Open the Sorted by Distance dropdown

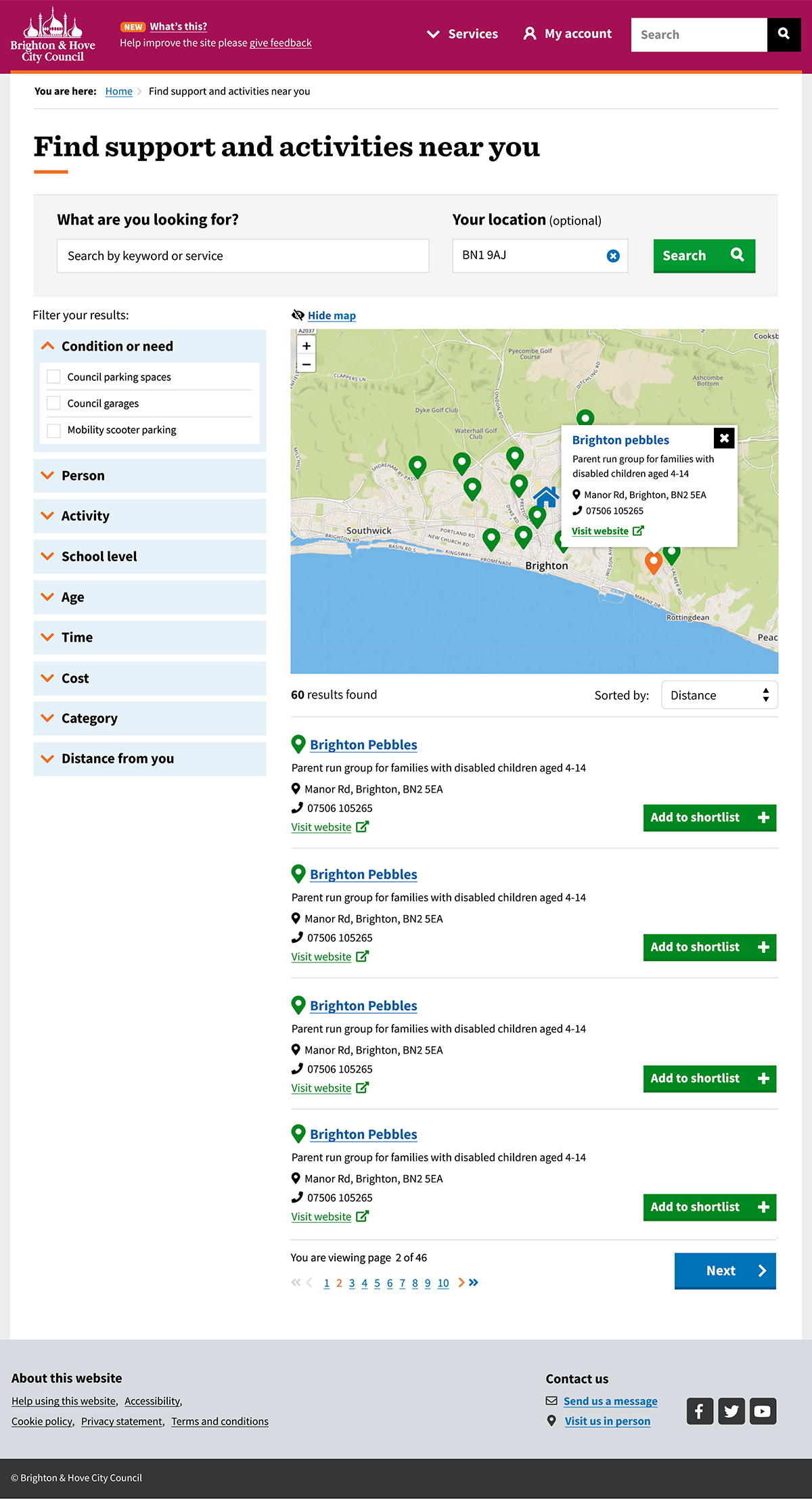719,695
